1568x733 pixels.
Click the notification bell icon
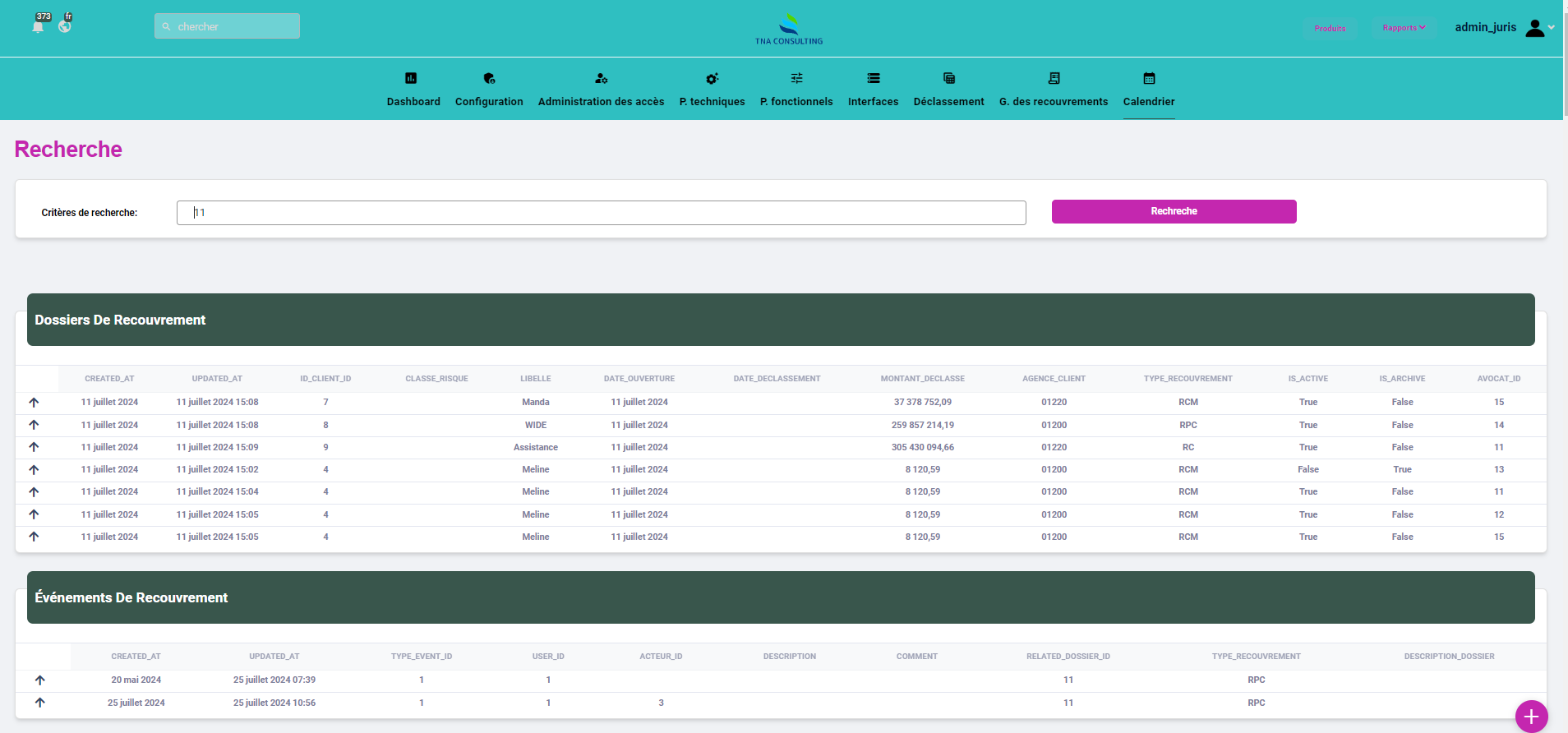point(38,26)
